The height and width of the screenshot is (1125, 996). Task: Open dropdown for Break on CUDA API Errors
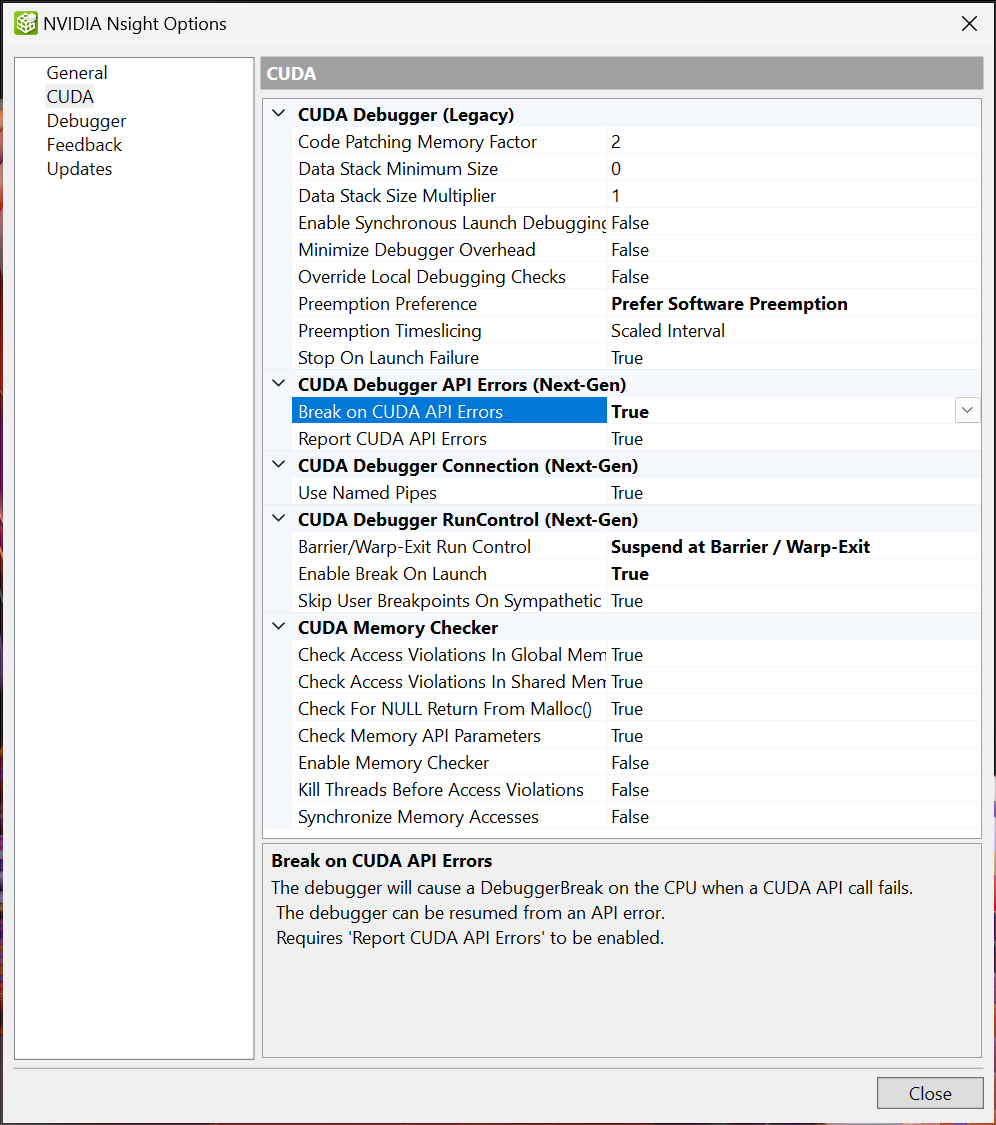click(967, 411)
